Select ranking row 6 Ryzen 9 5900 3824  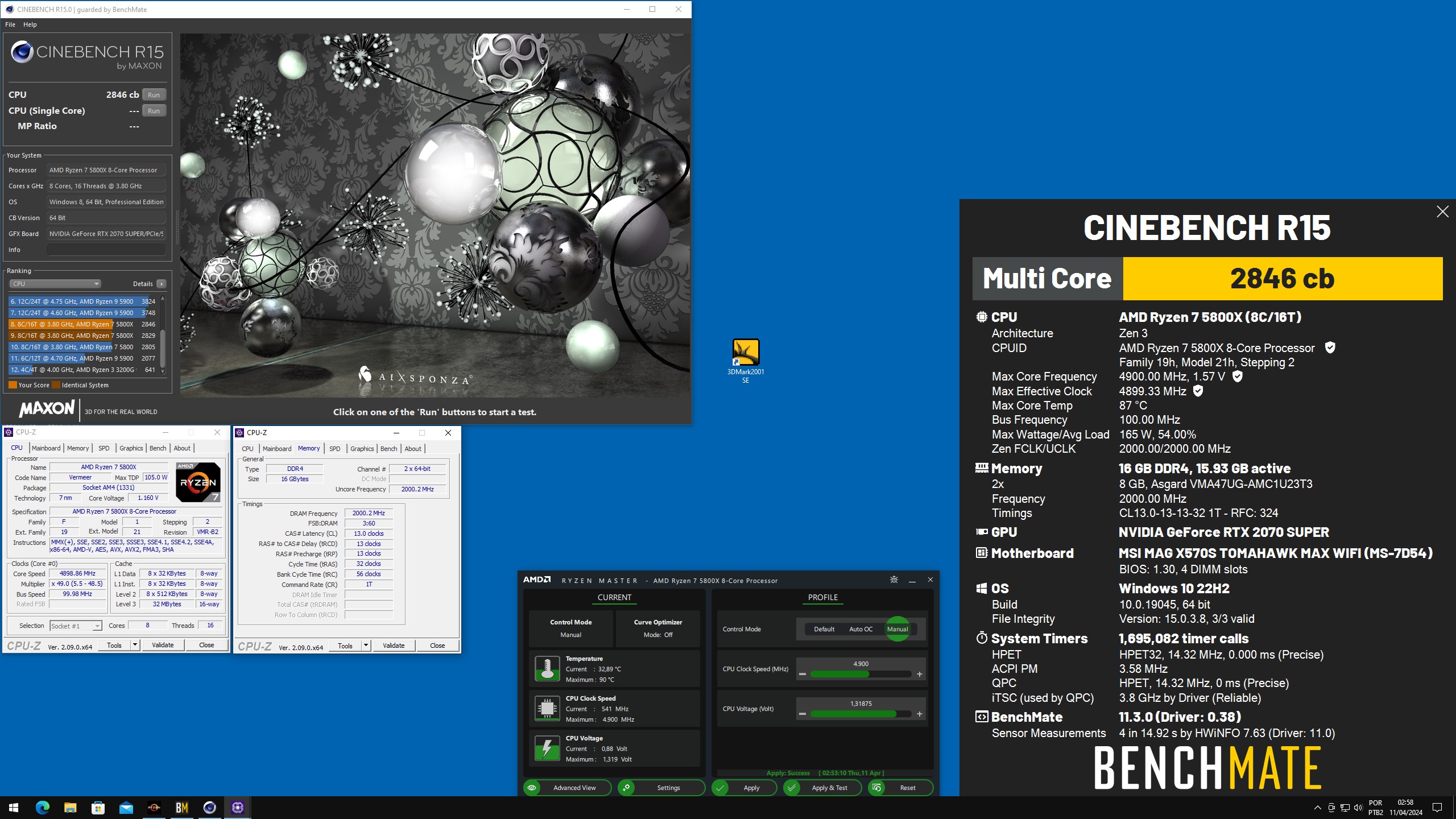coord(83,301)
